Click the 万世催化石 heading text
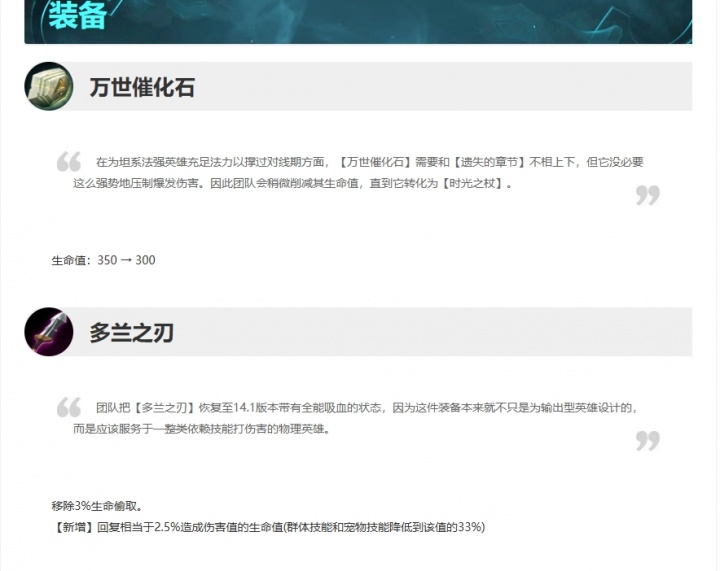 point(141,87)
